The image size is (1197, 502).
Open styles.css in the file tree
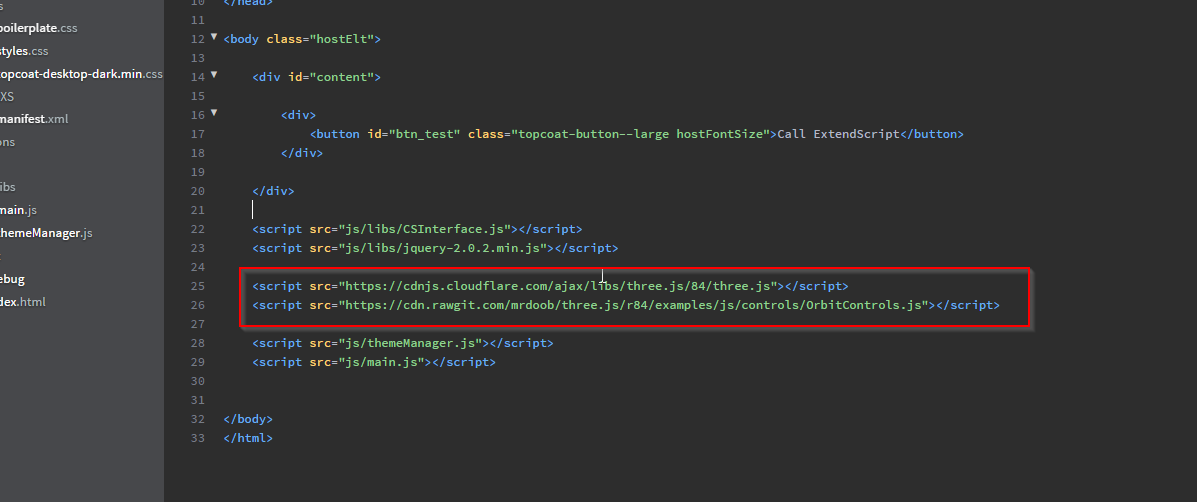pos(24,51)
